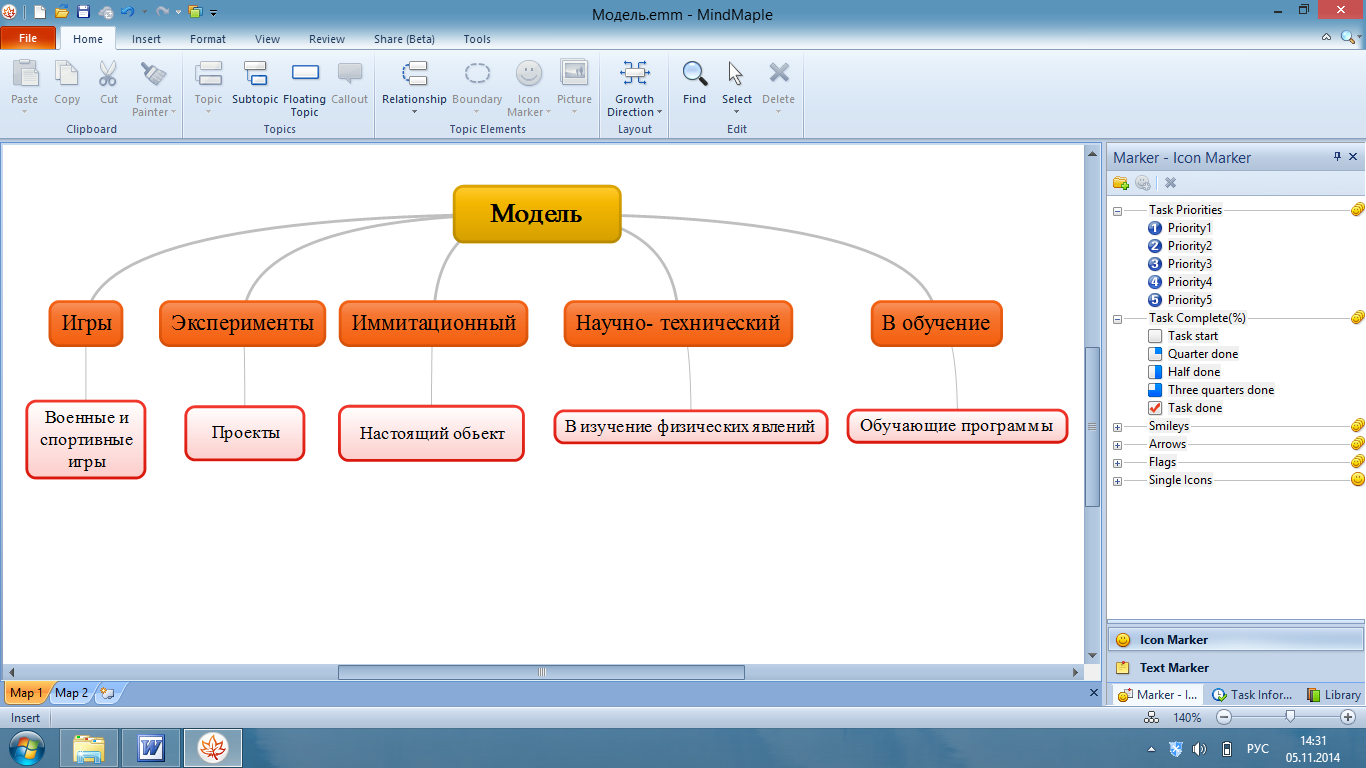Select the Priority3 marker icon
Image resolution: width=1366 pixels, height=768 pixels.
pos(1155,264)
